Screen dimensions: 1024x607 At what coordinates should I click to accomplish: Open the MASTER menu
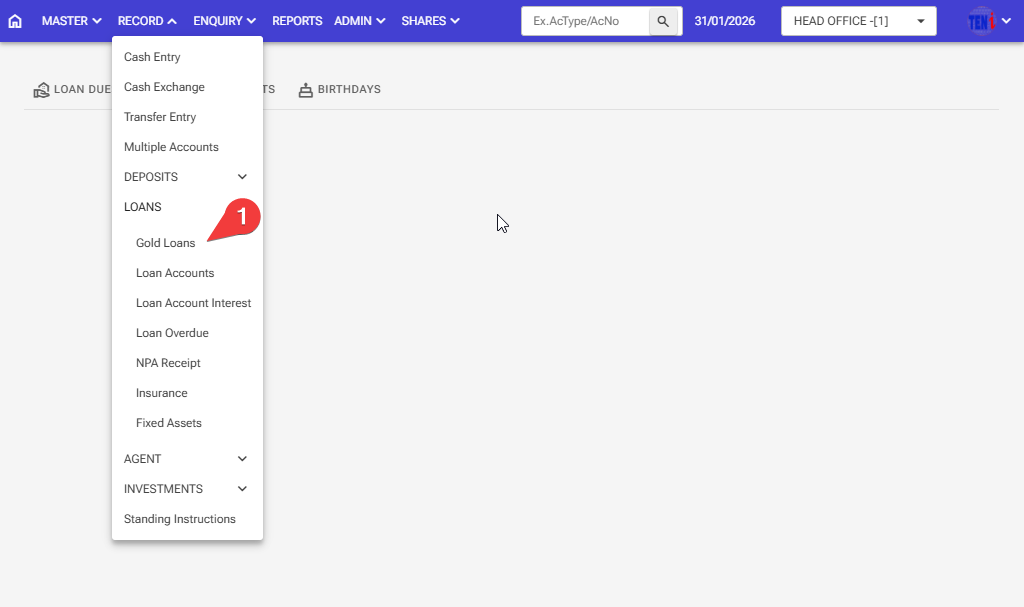pyautogui.click(x=71, y=21)
